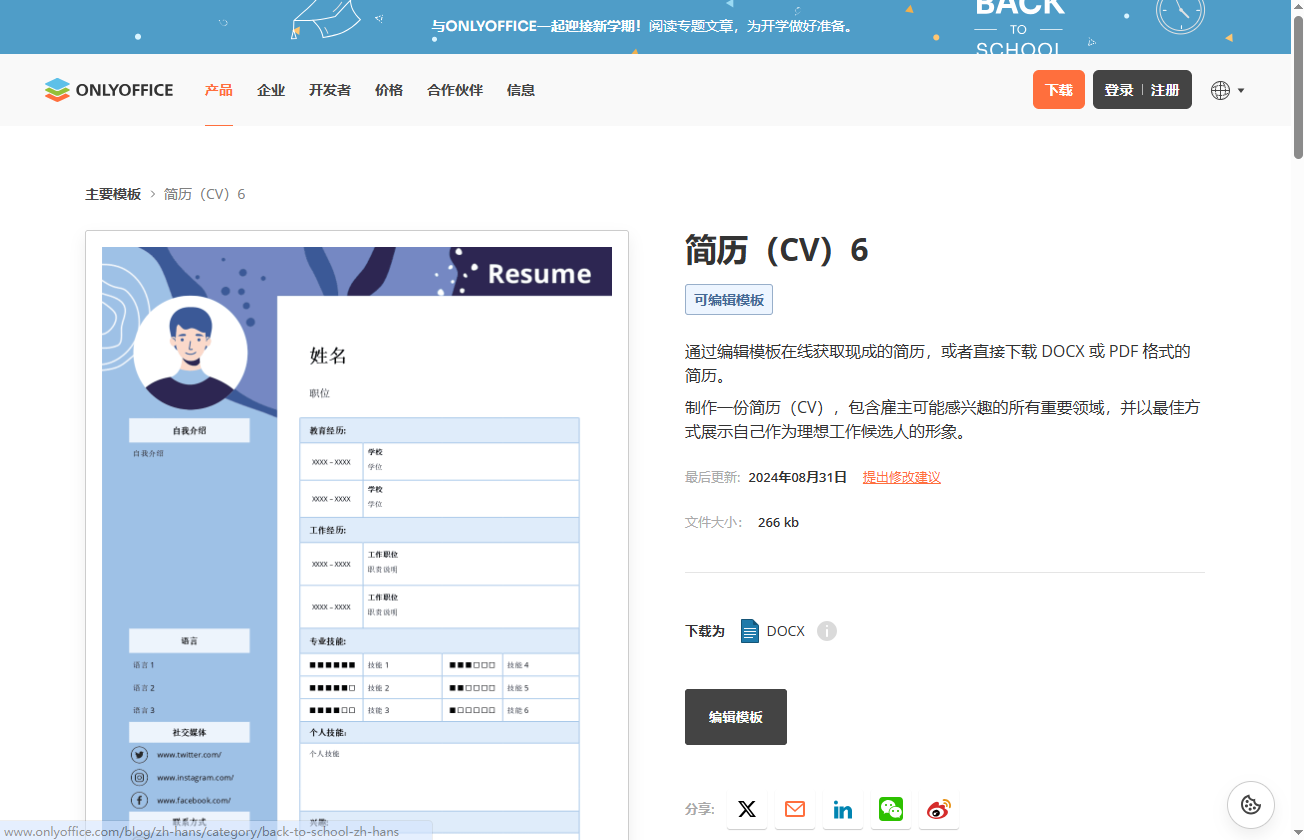The height and width of the screenshot is (840, 1304).
Task: Open the 信息 menu
Action: coord(521,90)
